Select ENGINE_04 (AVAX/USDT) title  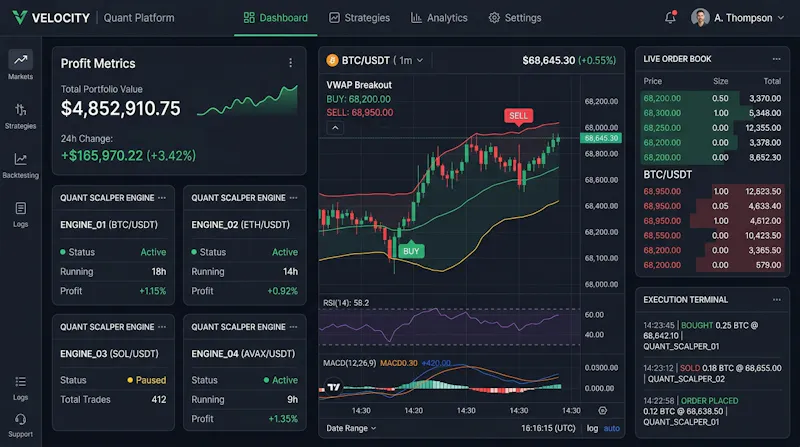243,354
